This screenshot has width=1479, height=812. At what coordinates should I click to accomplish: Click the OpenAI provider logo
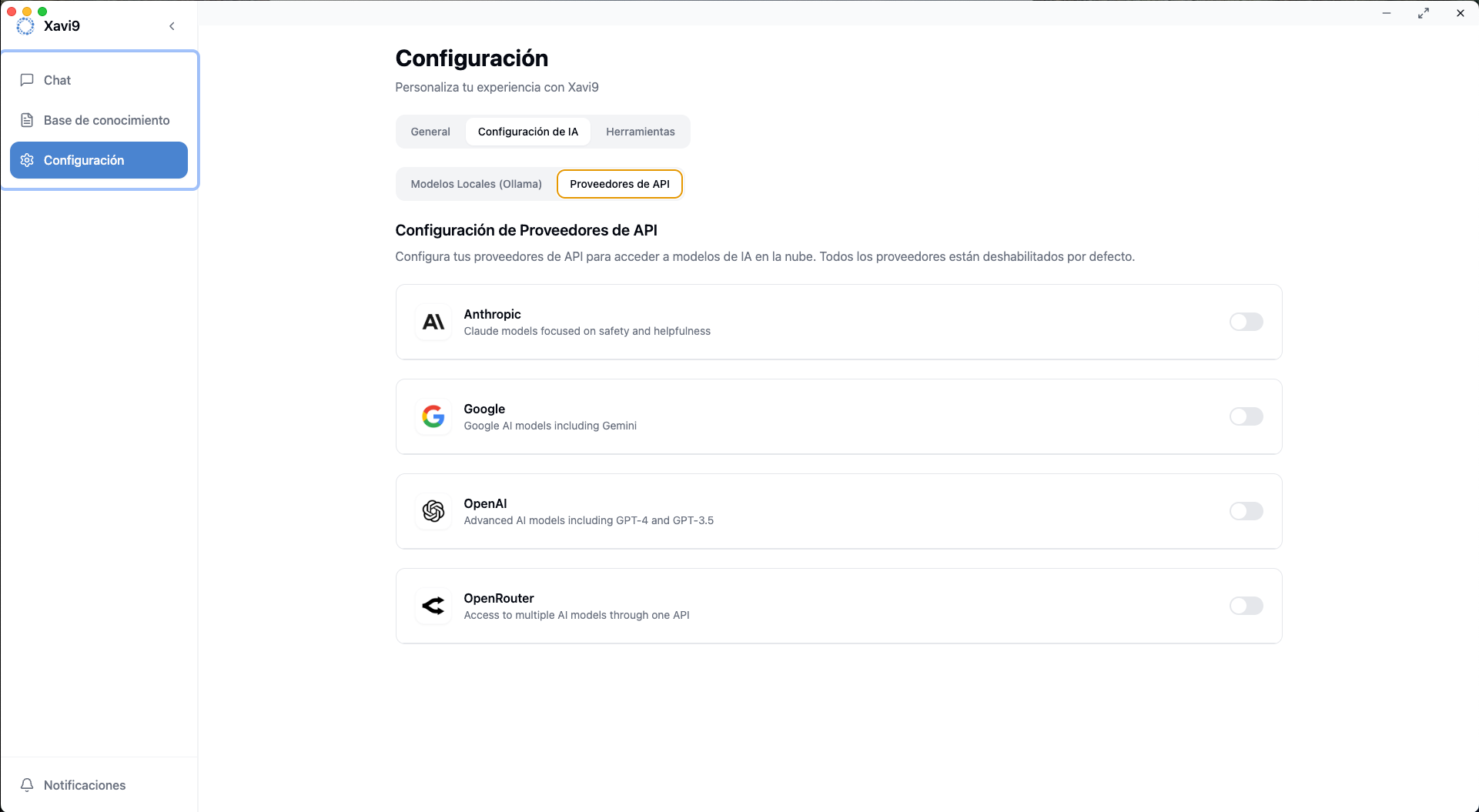(433, 511)
